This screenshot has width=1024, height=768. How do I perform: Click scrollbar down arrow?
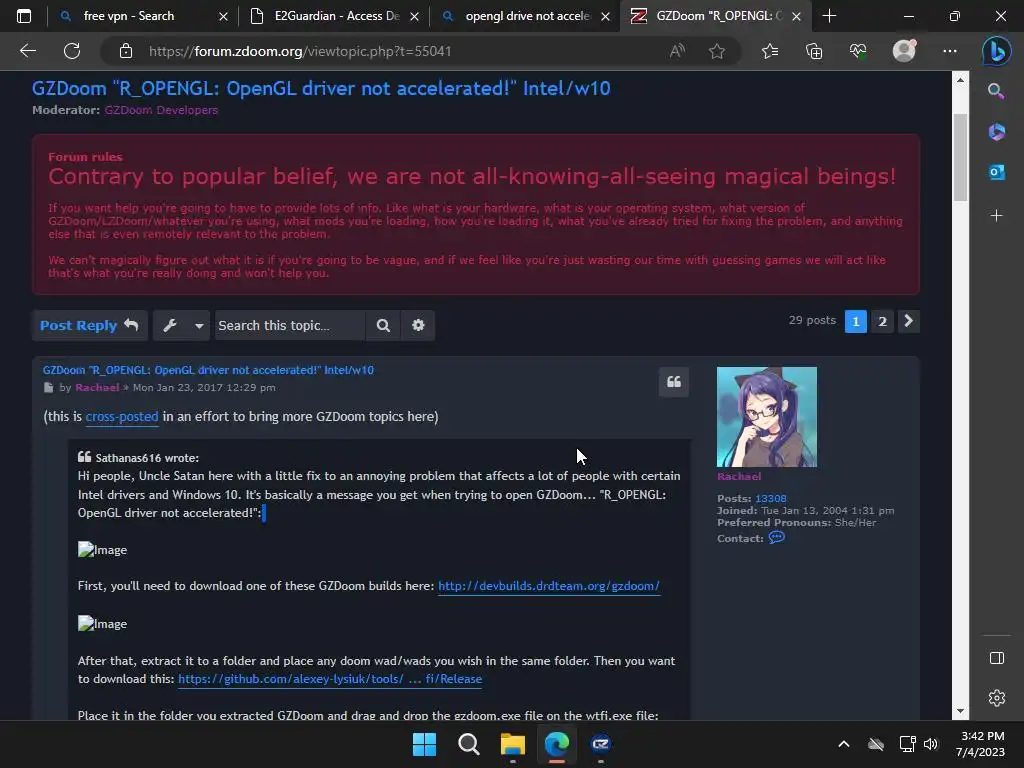pos(960,711)
